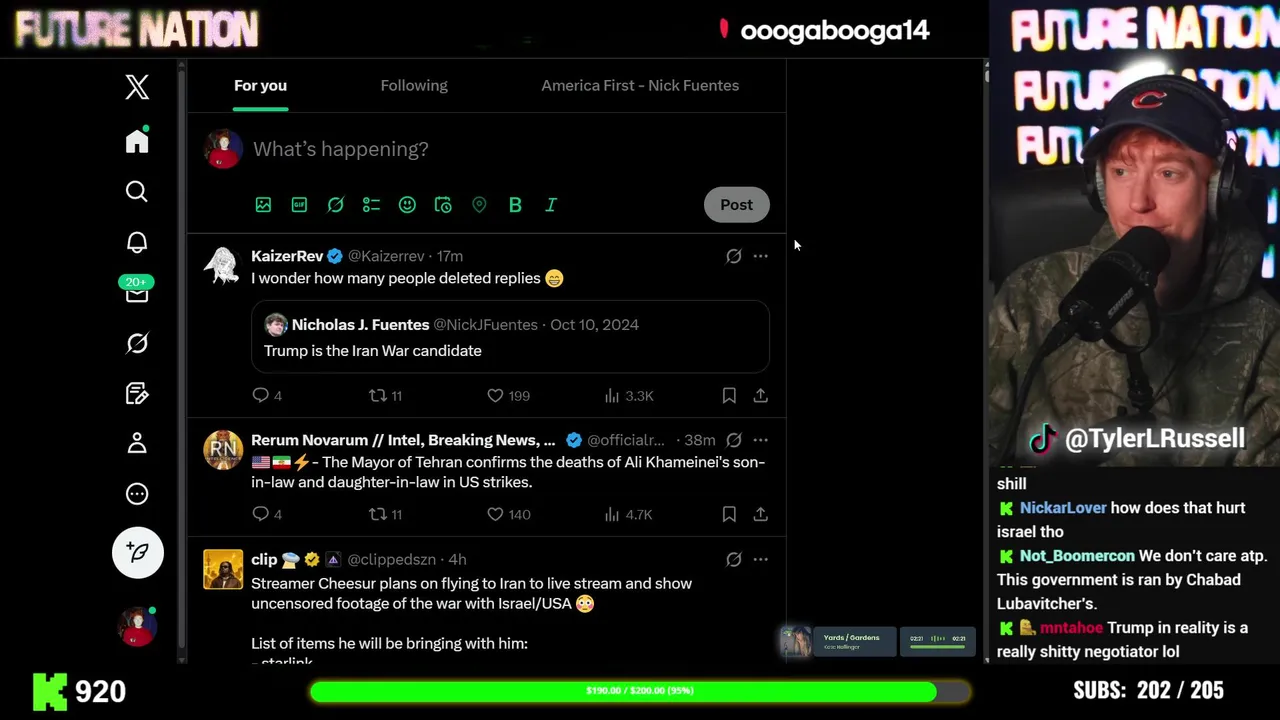This screenshot has height=720, width=1280.
Task: Switch to the For you tab
Action: 260,85
